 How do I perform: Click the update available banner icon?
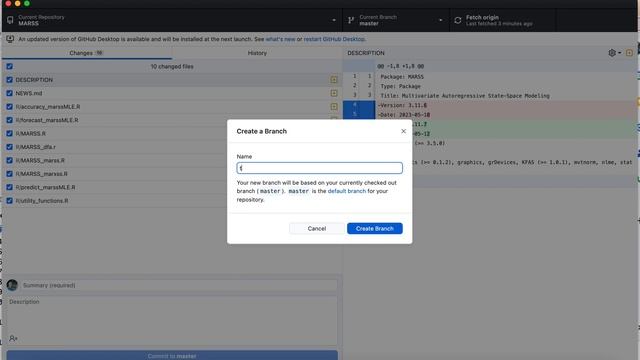[x=10, y=39]
